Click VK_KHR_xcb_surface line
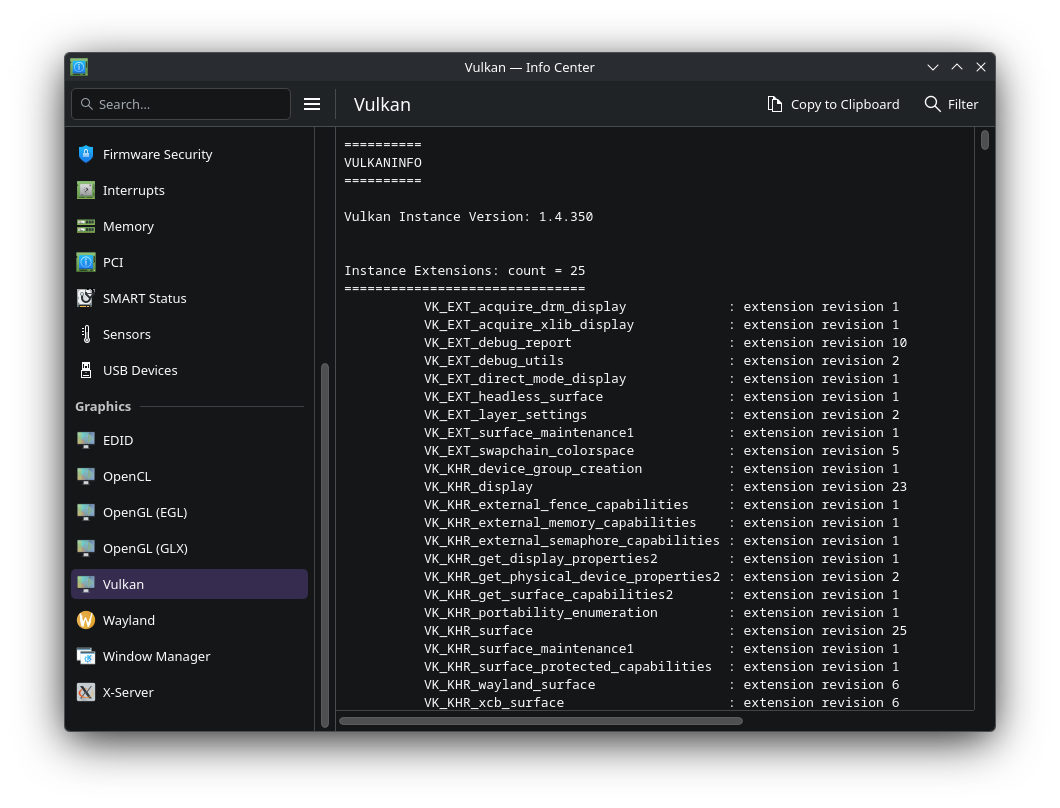 (661, 703)
